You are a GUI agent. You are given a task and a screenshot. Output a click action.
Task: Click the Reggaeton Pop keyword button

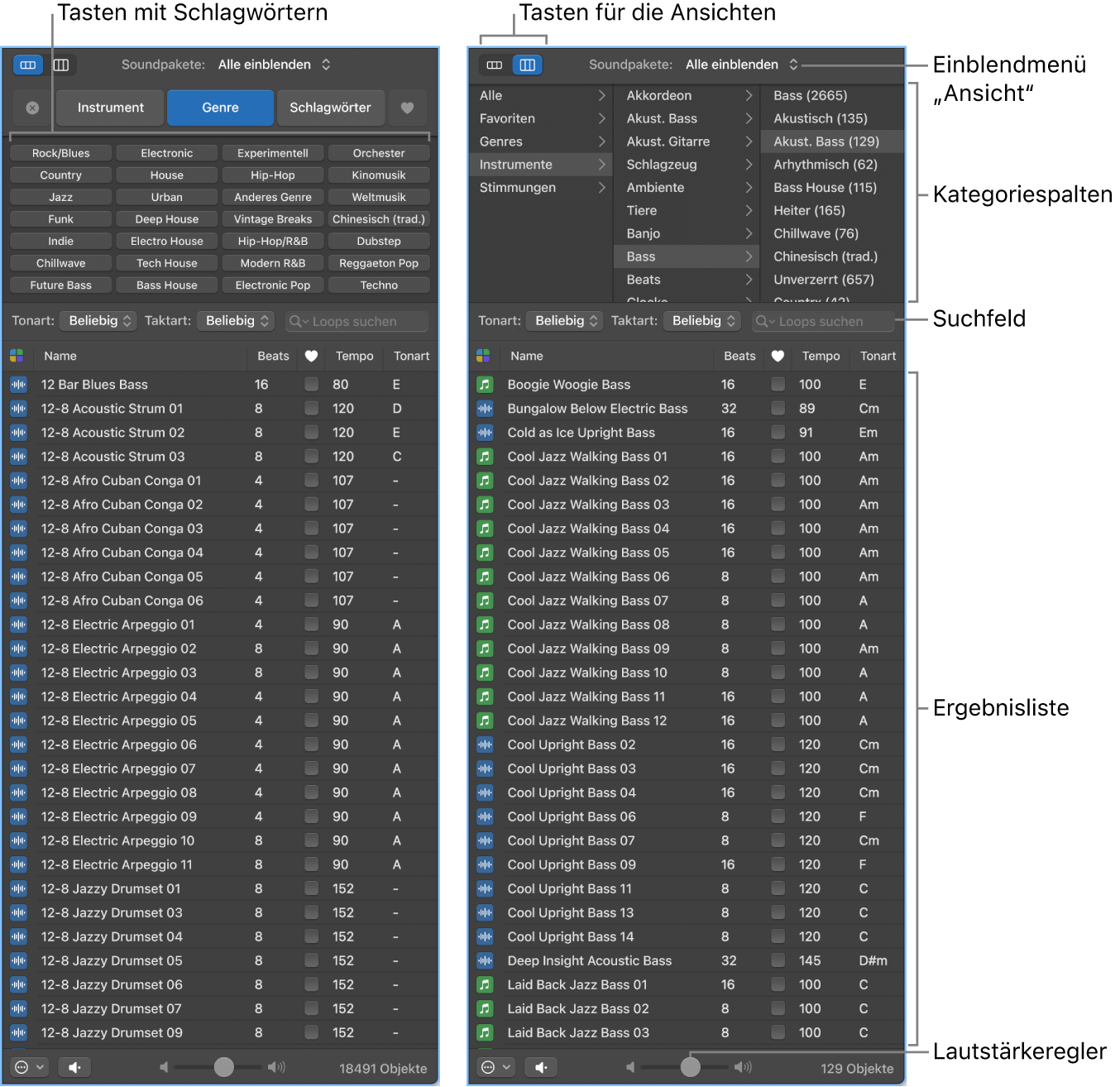379,263
